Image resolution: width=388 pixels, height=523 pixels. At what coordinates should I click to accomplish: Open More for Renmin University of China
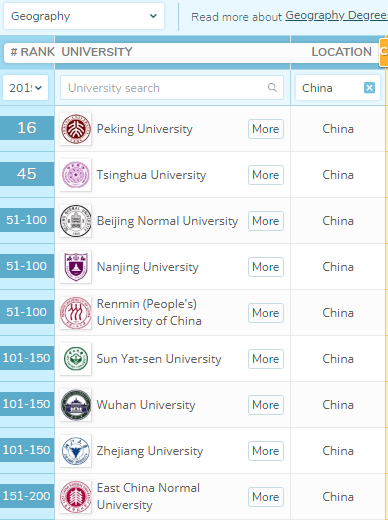click(x=266, y=313)
